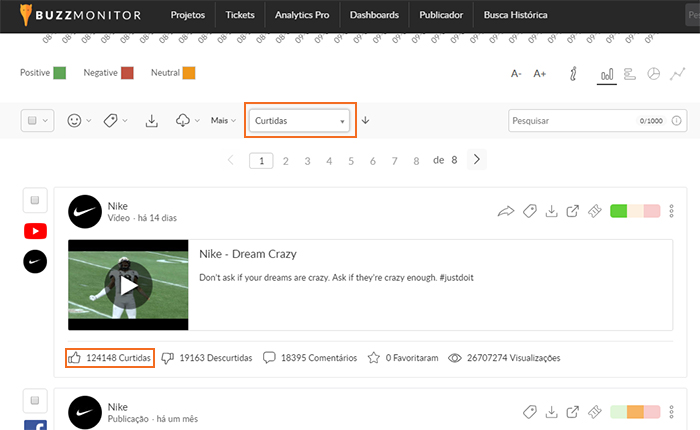The width and height of the screenshot is (700, 430).
Task: Click the toolbar download icon
Action: (152, 120)
